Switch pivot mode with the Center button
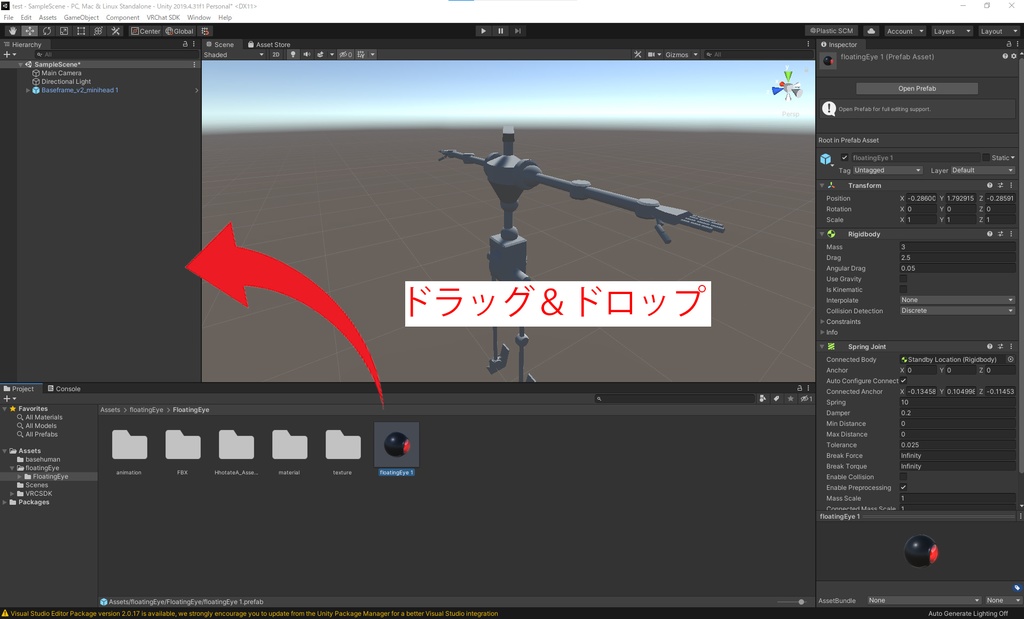 (148, 31)
